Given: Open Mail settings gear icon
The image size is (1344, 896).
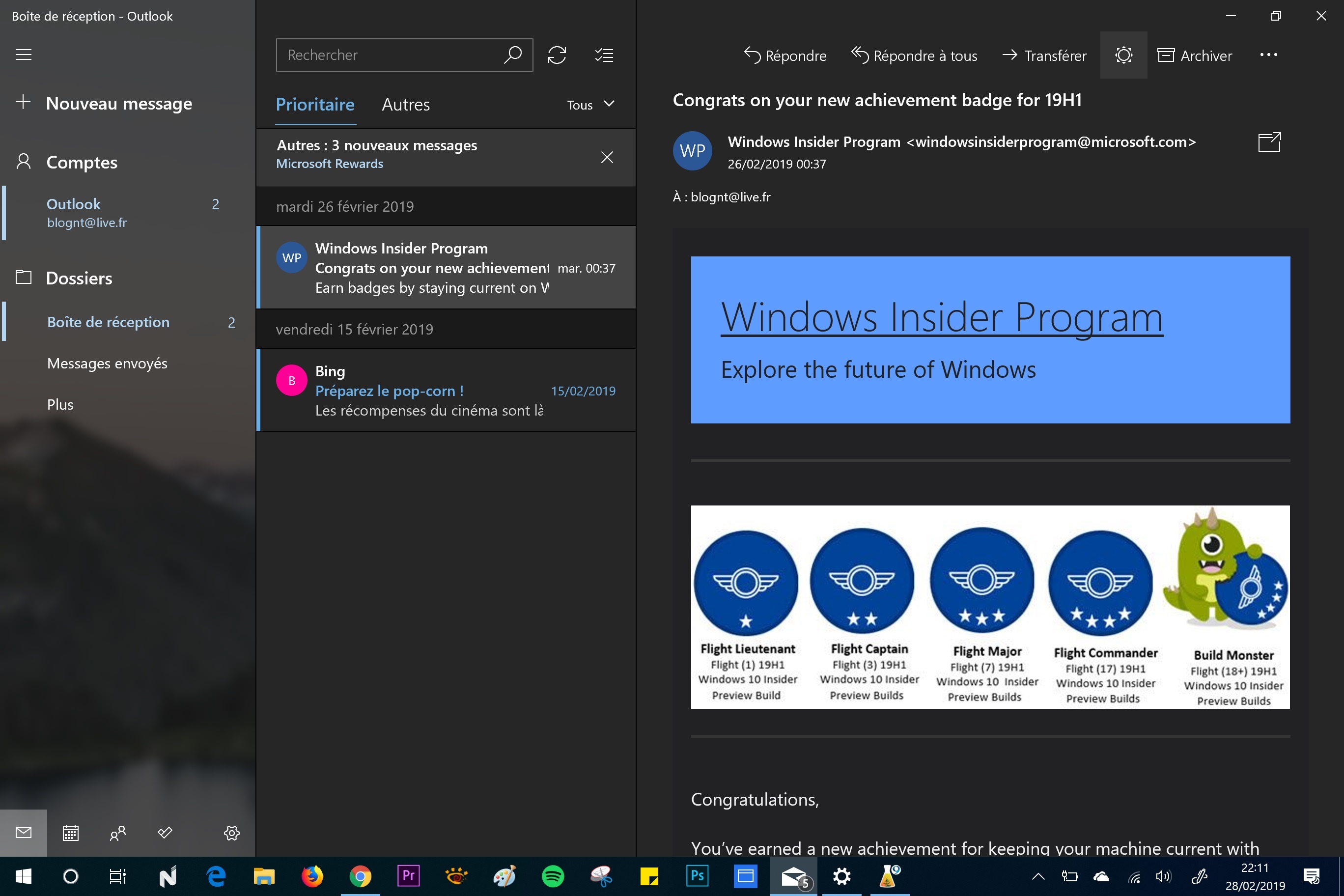Looking at the screenshot, I should [x=231, y=833].
